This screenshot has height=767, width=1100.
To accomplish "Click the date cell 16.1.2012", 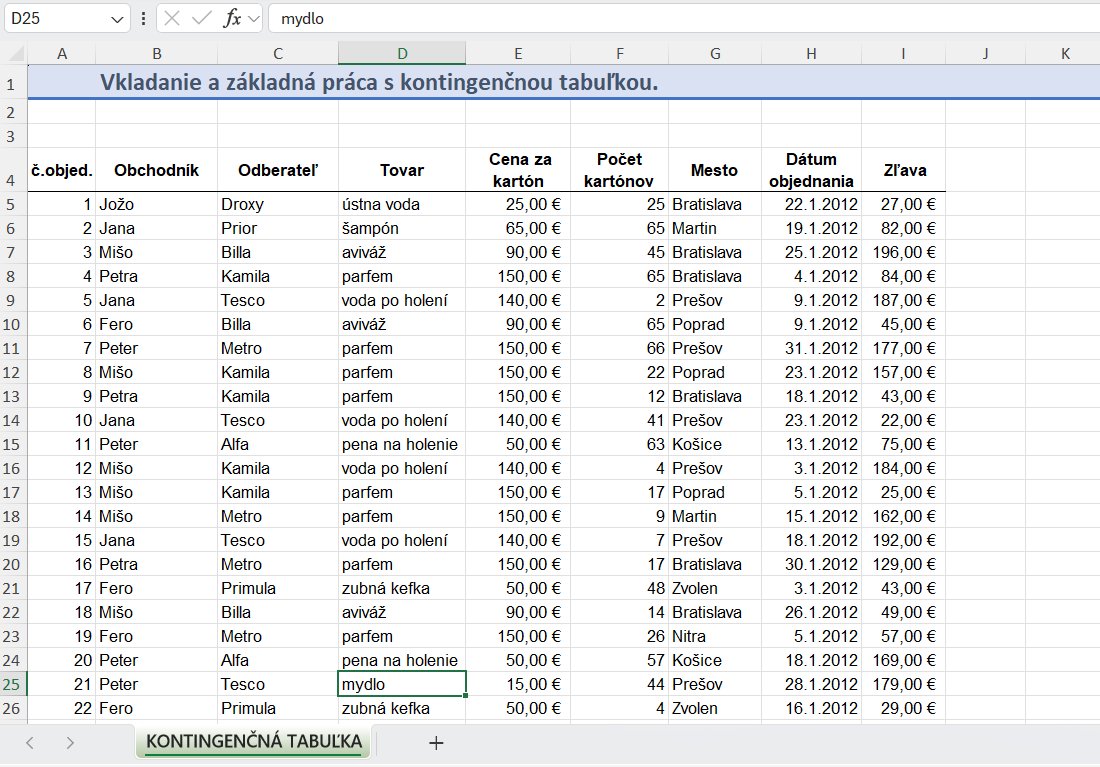I will [x=811, y=708].
